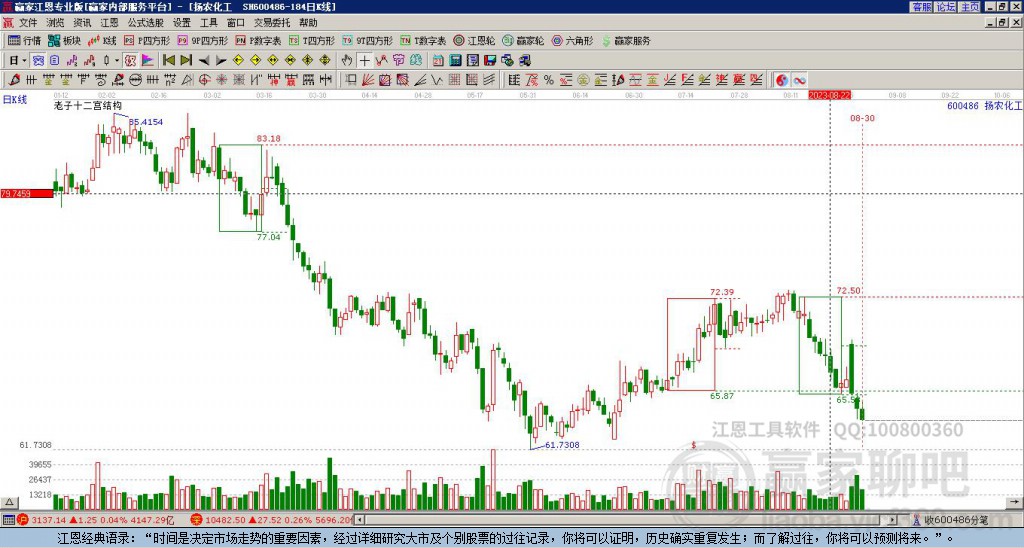The width and height of the screenshot is (1024, 548).
Task: Open the 设置 menu
Action: 182,23
